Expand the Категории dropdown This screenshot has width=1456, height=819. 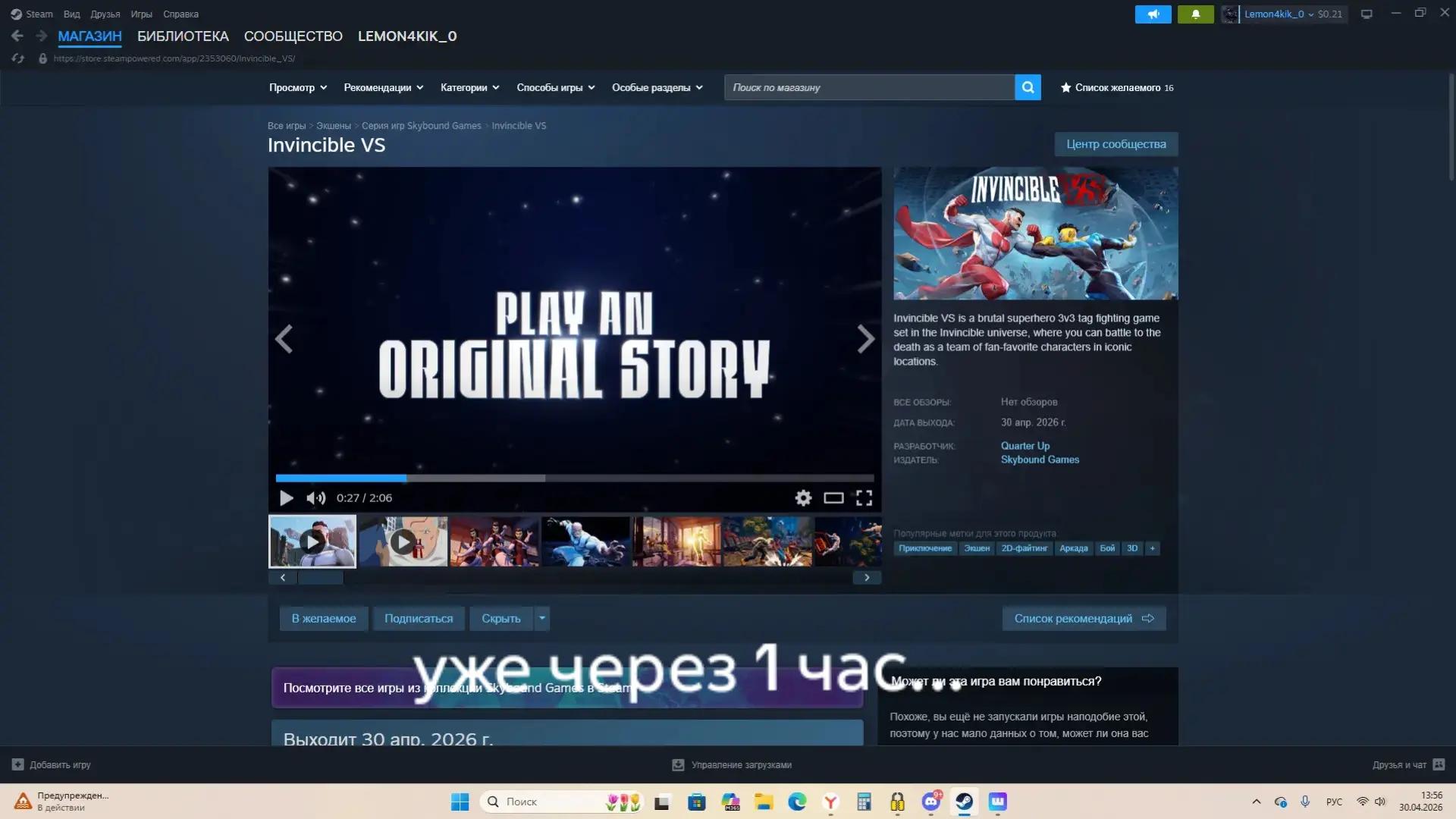(x=470, y=88)
